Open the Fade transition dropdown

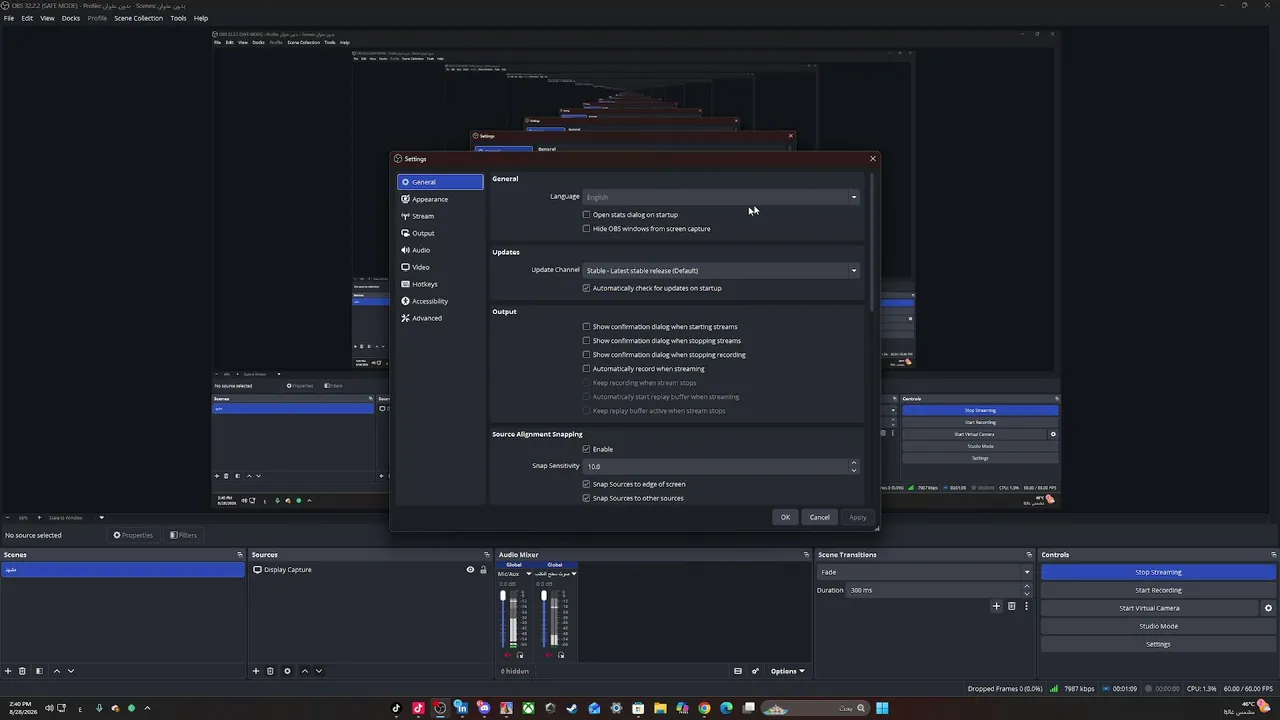925,572
